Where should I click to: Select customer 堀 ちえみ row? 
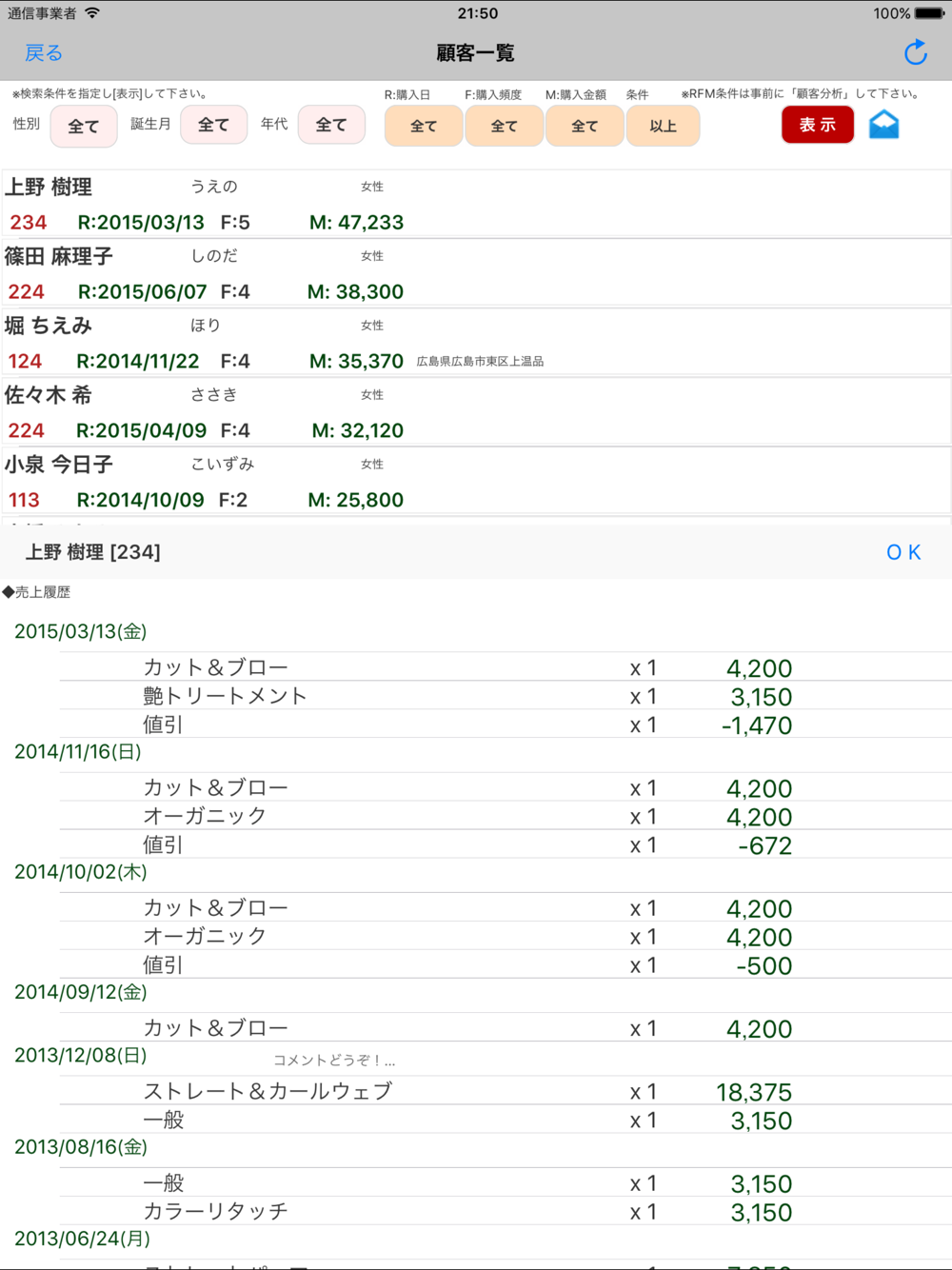(476, 343)
